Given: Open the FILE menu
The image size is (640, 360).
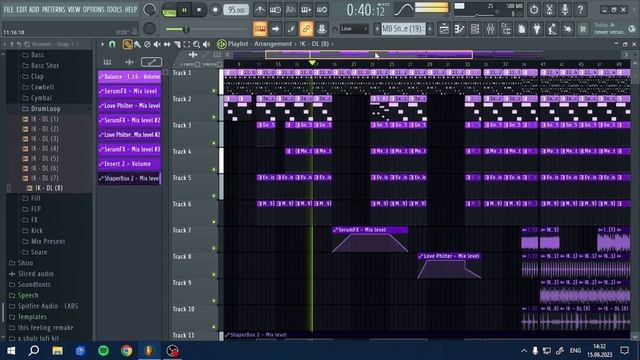Looking at the screenshot, I should tap(8, 9).
